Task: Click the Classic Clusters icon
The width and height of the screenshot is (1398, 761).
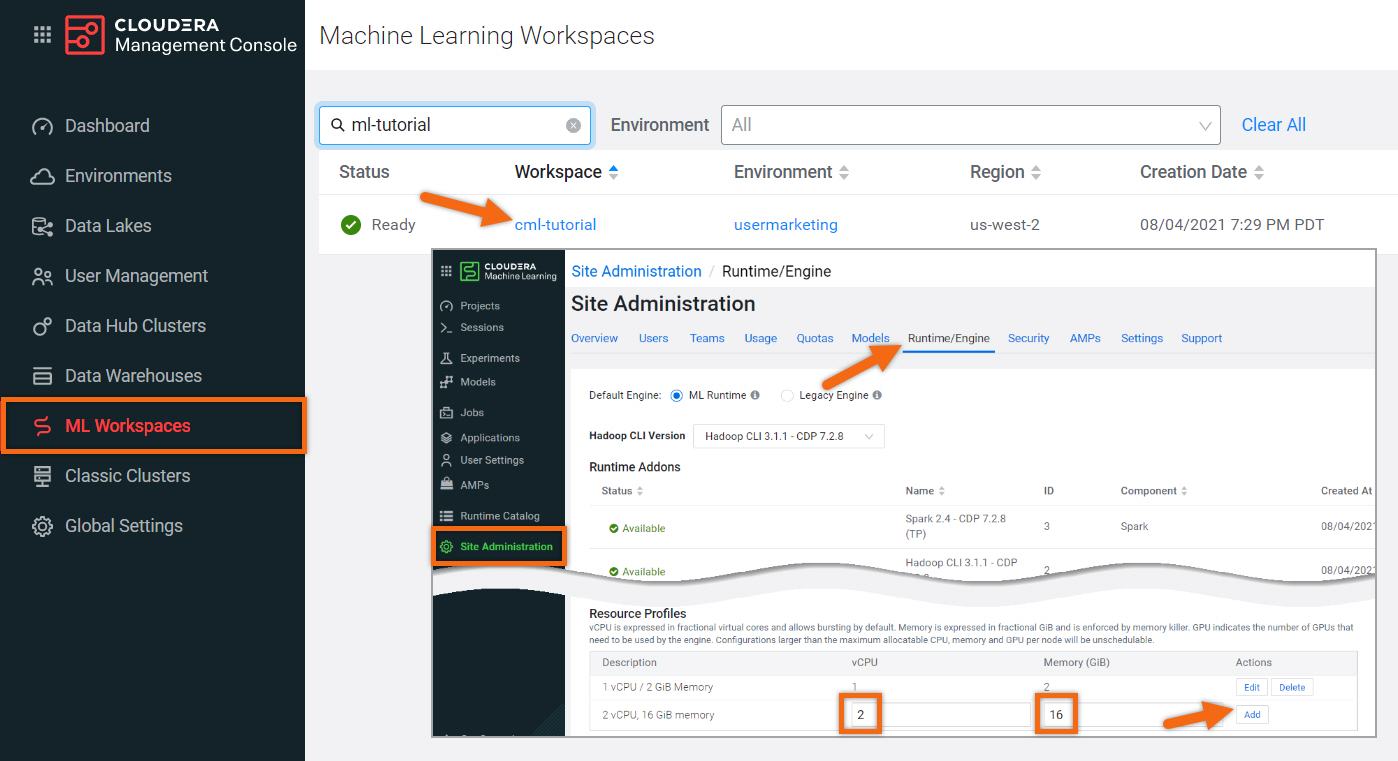Action: point(42,476)
